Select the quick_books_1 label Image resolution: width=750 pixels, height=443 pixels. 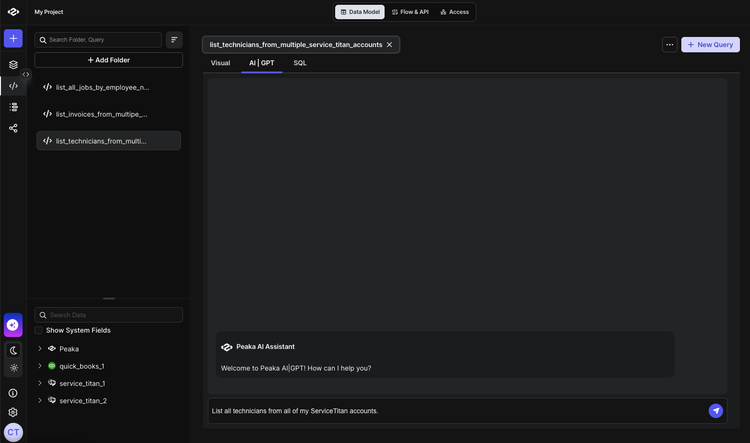(x=82, y=366)
